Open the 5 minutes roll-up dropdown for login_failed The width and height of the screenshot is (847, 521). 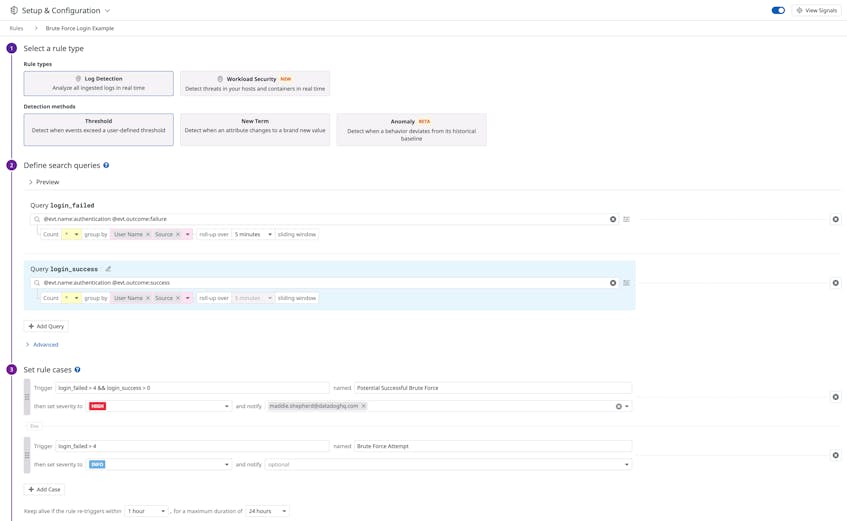253,234
